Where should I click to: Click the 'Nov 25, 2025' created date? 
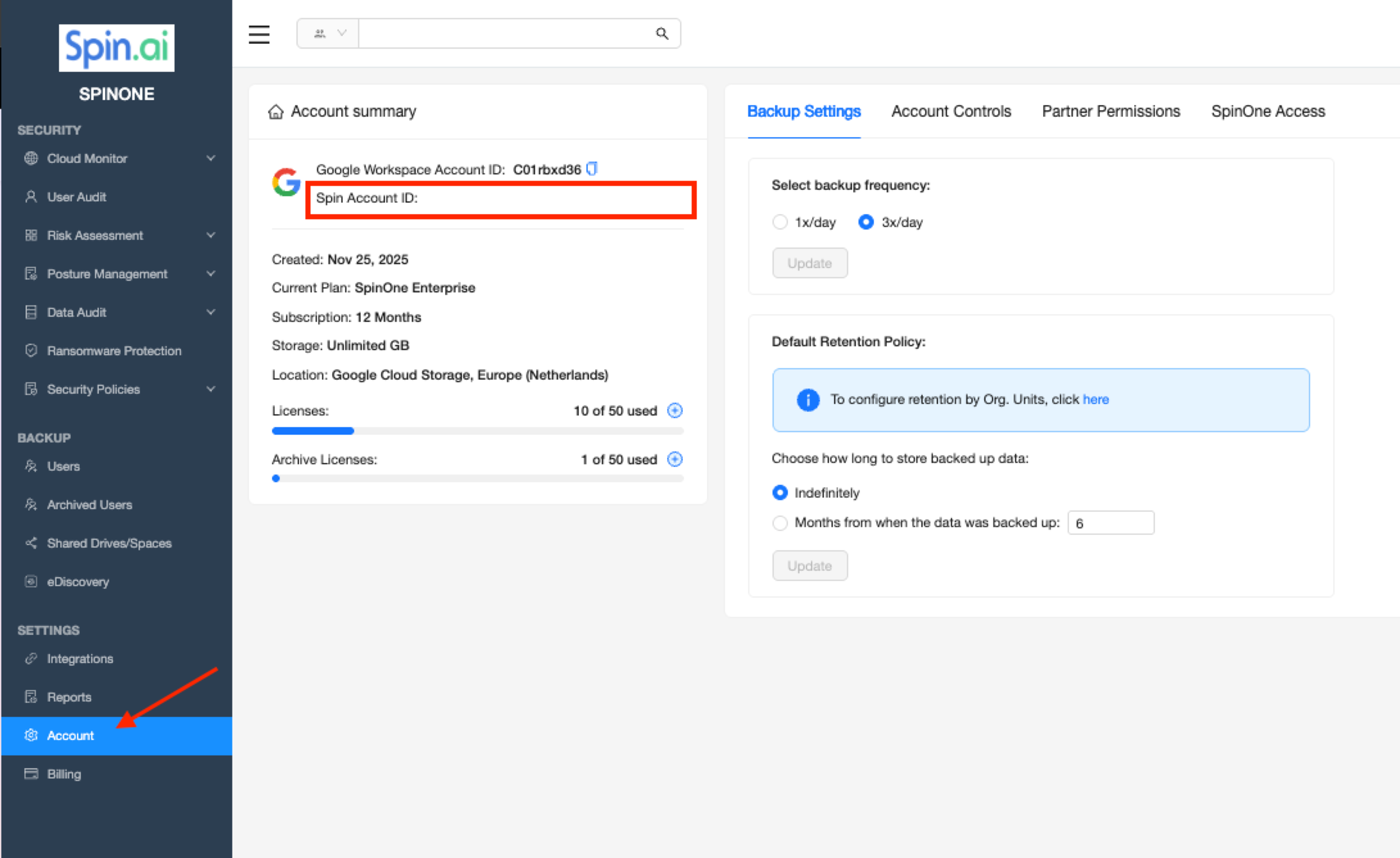pos(368,259)
